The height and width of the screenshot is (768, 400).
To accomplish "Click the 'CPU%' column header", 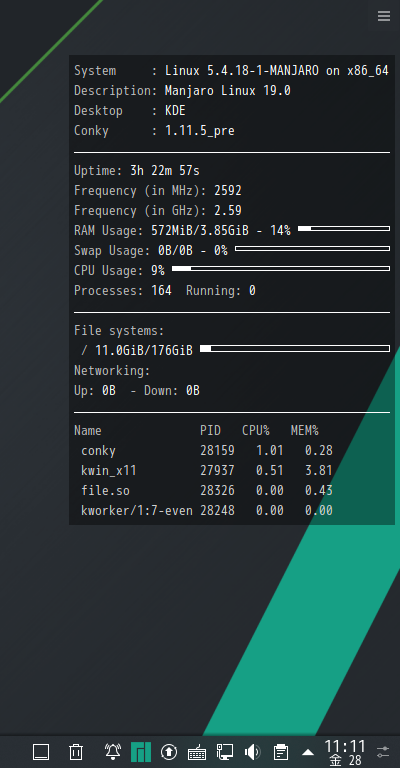I will click(x=256, y=431).
